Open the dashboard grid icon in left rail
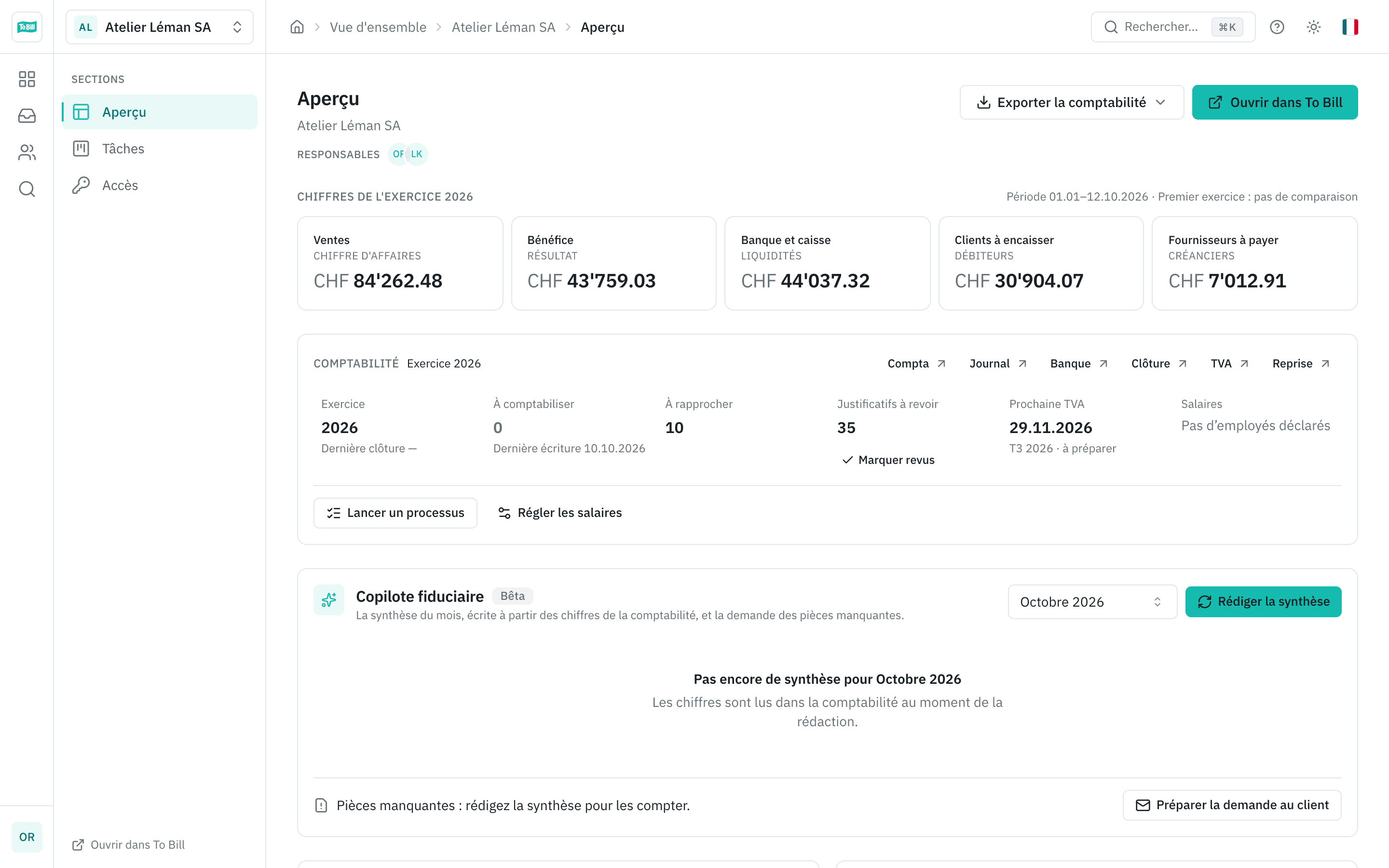 (27, 79)
